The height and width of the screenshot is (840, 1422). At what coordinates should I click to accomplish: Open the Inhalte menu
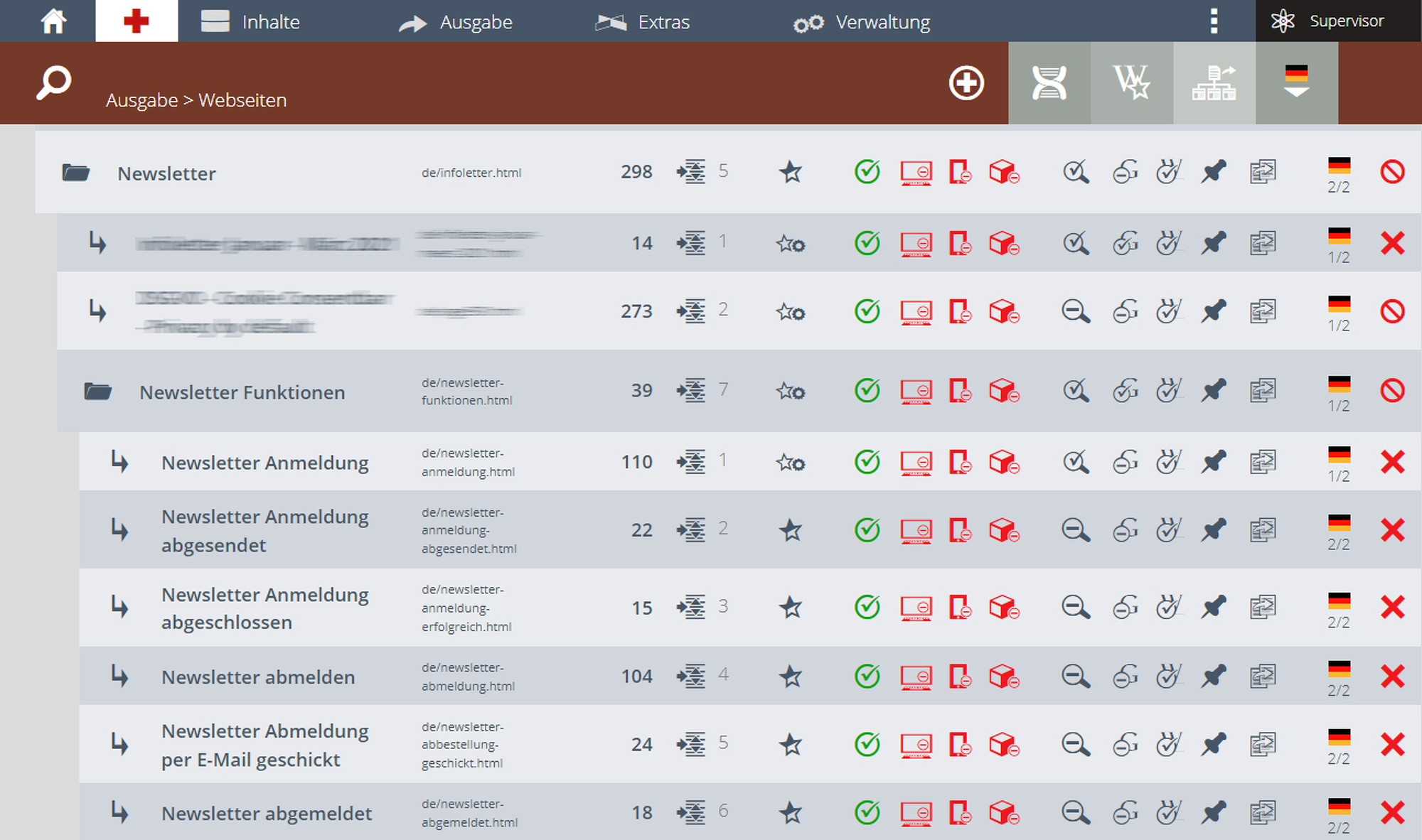coord(250,21)
